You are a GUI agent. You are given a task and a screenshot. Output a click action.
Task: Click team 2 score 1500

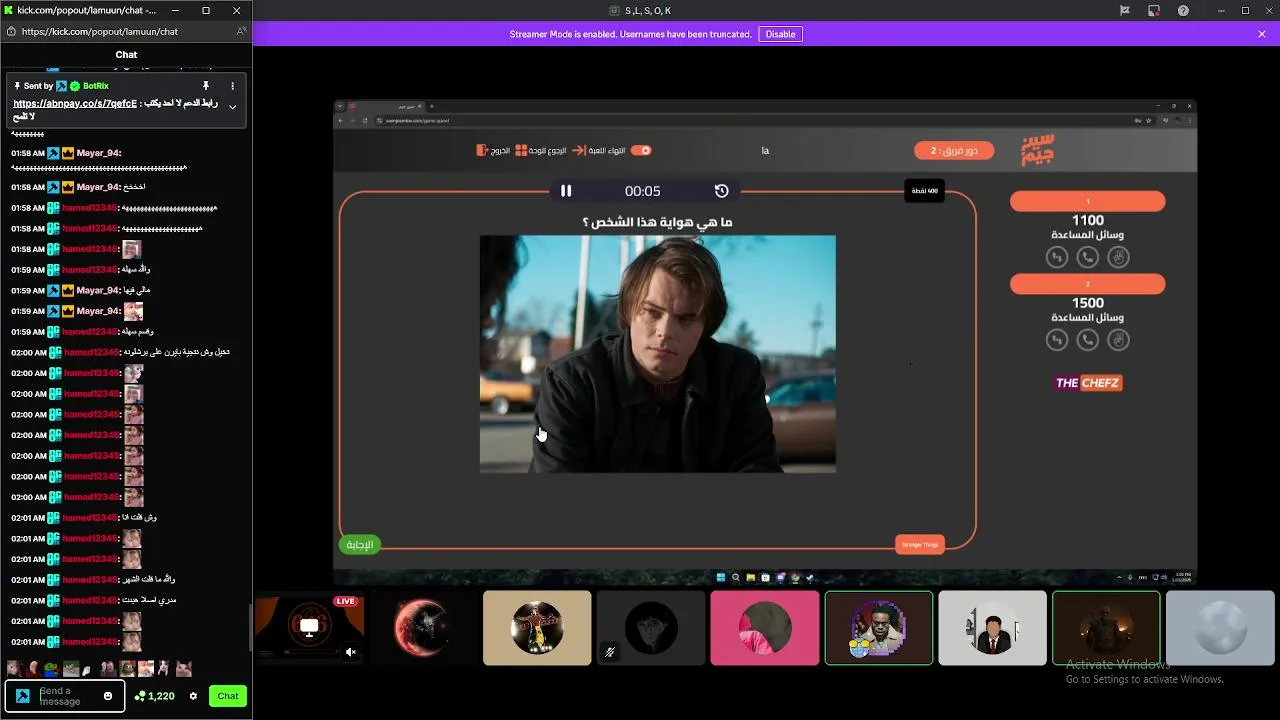click(x=1088, y=303)
